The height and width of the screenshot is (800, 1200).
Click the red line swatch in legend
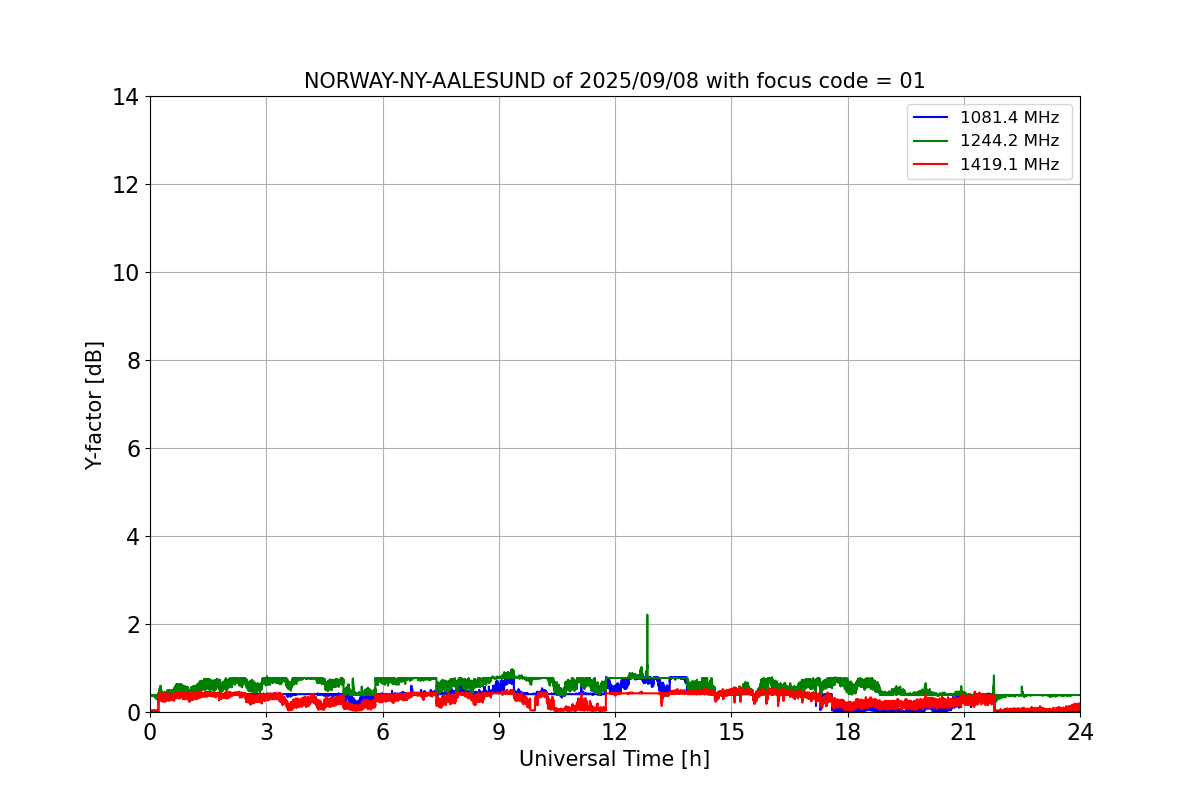(x=931, y=165)
